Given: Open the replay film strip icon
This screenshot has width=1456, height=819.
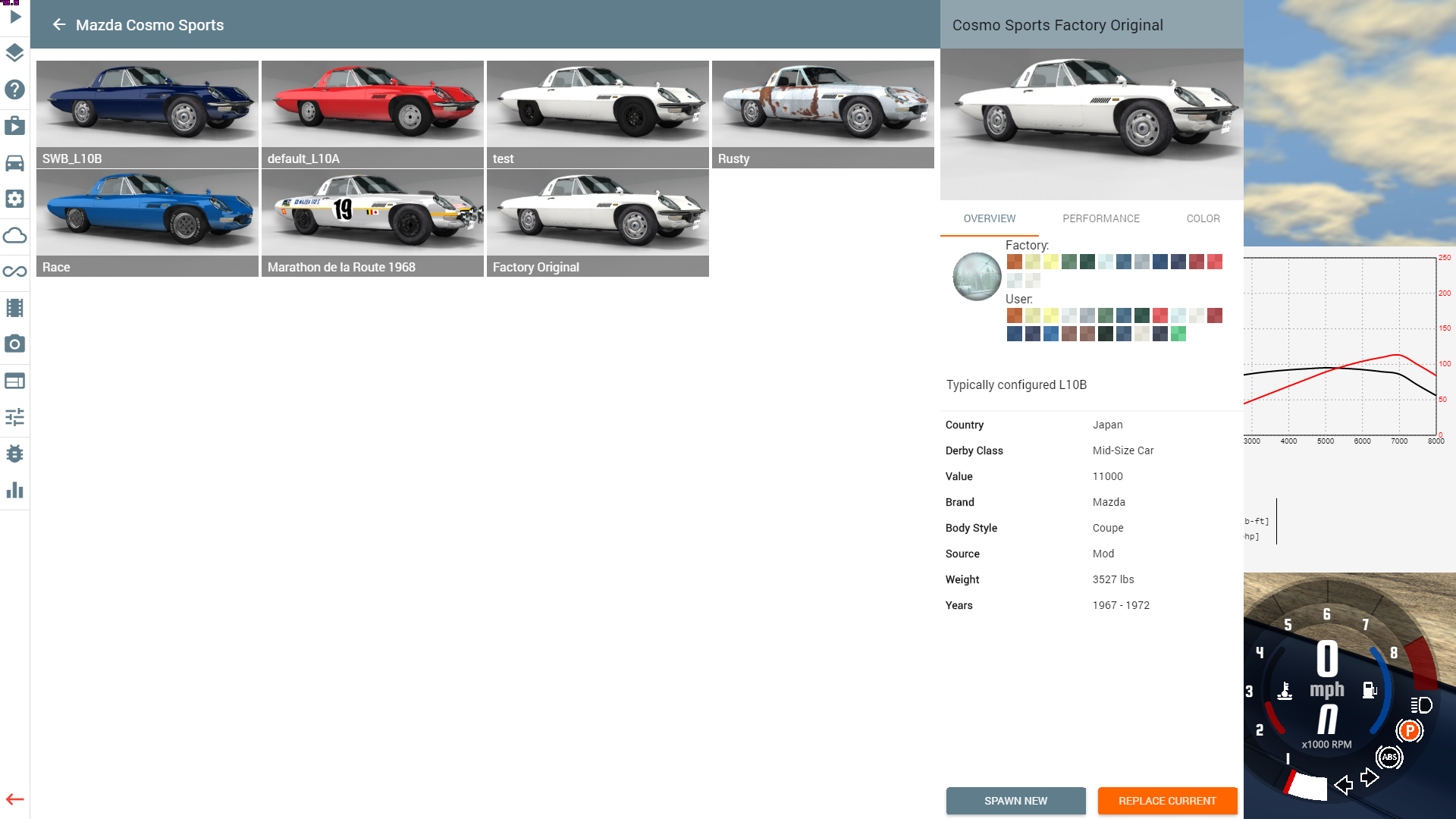Looking at the screenshot, I should [15, 308].
